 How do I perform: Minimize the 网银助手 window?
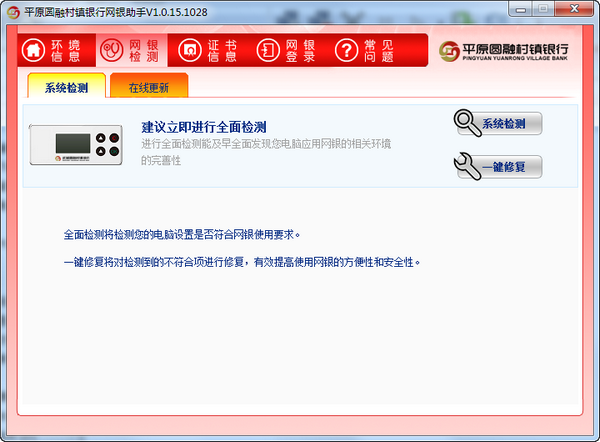[521, 10]
